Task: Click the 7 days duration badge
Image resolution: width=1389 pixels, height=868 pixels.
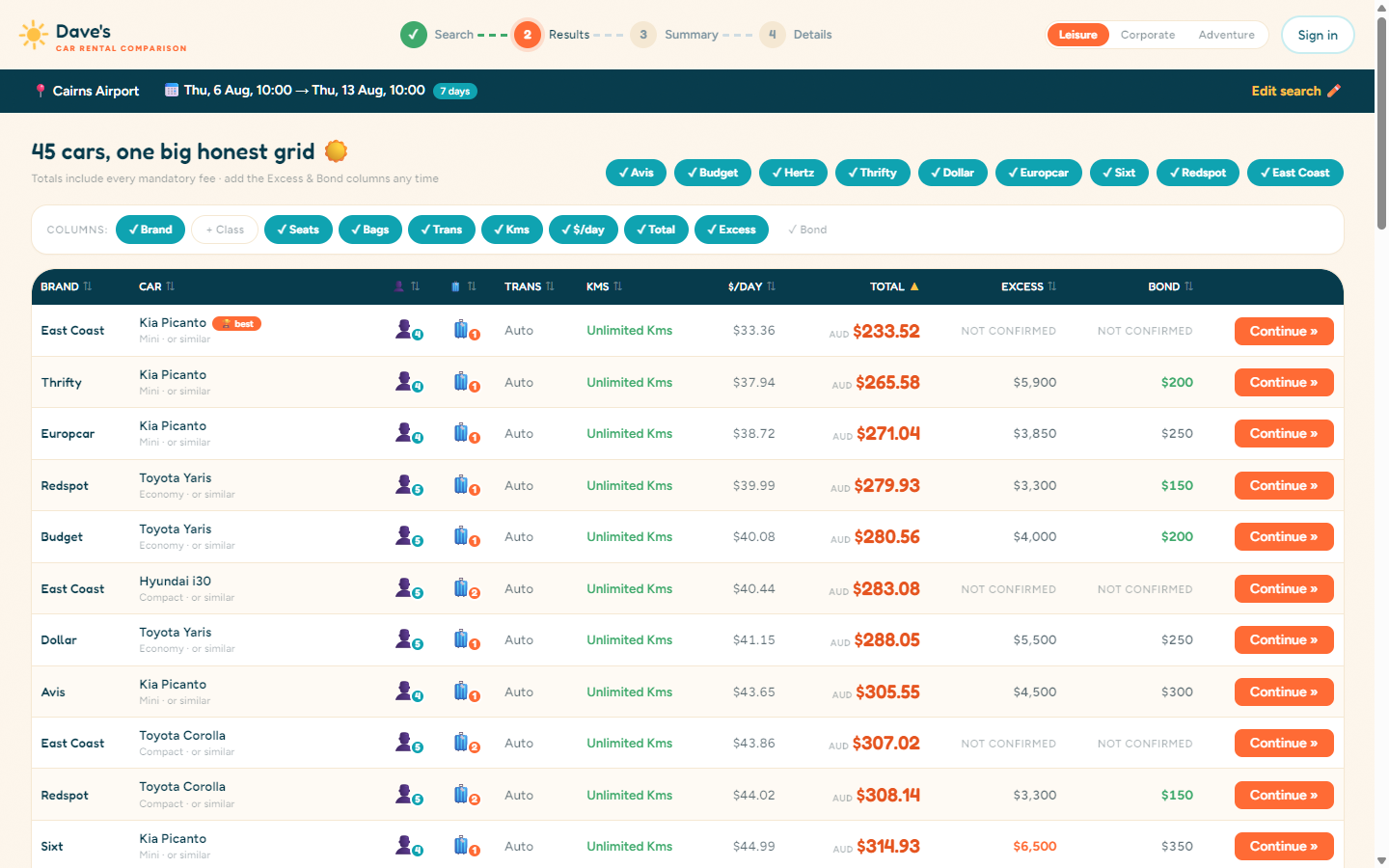Action: coord(455,91)
